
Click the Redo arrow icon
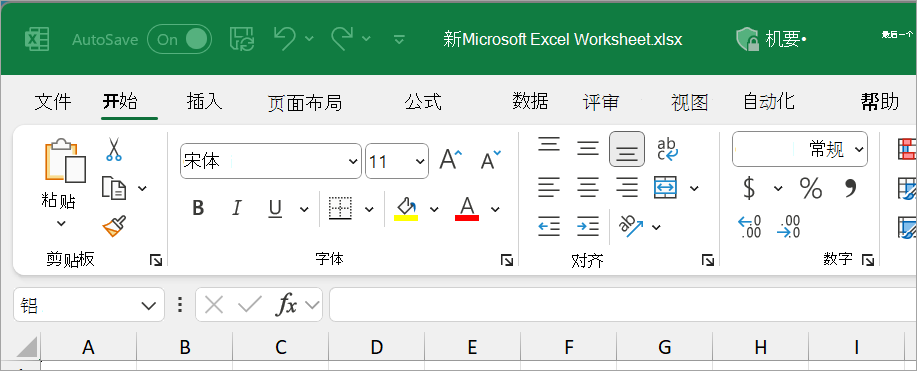pos(342,39)
